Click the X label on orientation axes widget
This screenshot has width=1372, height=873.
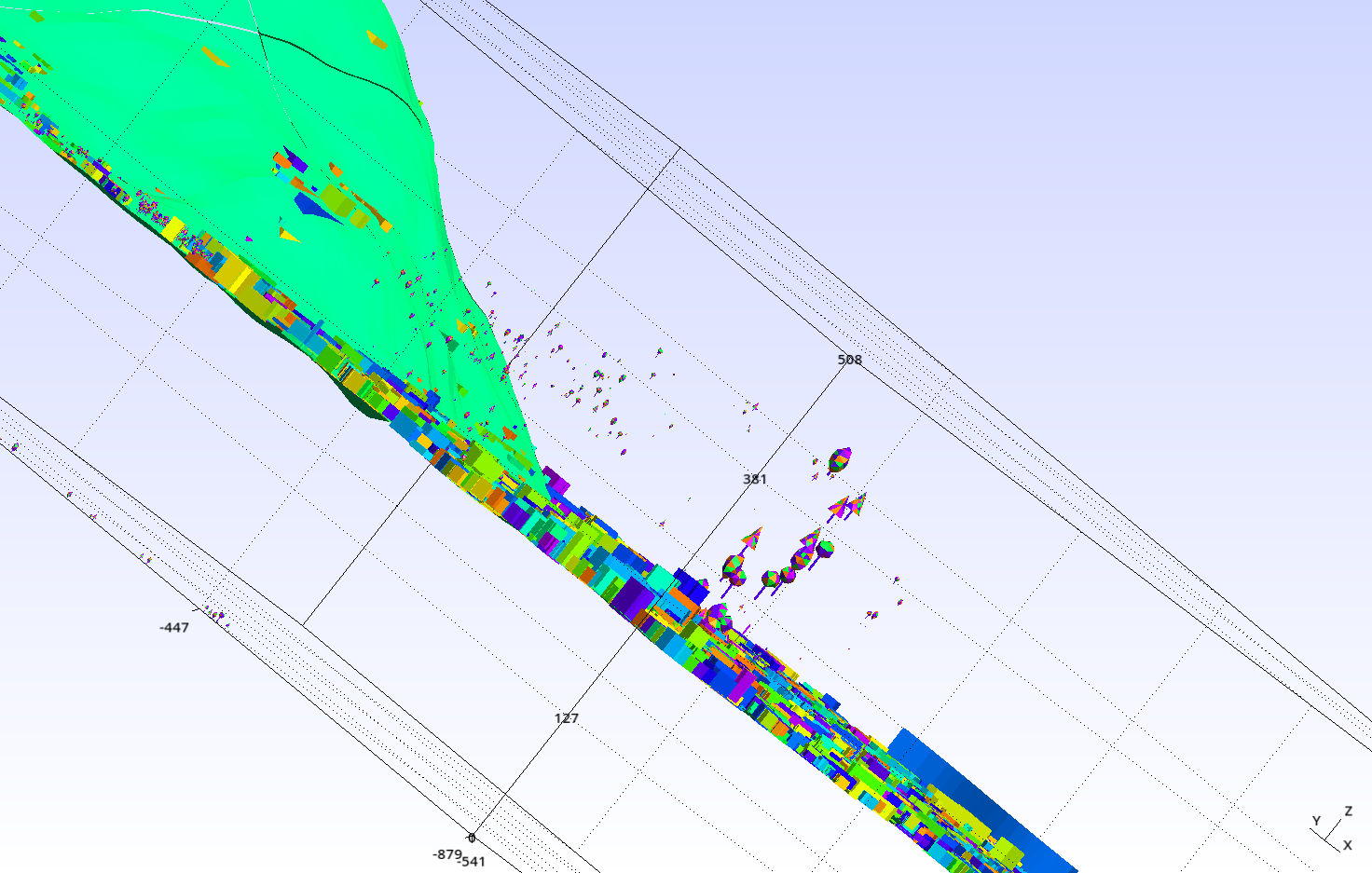(1347, 845)
